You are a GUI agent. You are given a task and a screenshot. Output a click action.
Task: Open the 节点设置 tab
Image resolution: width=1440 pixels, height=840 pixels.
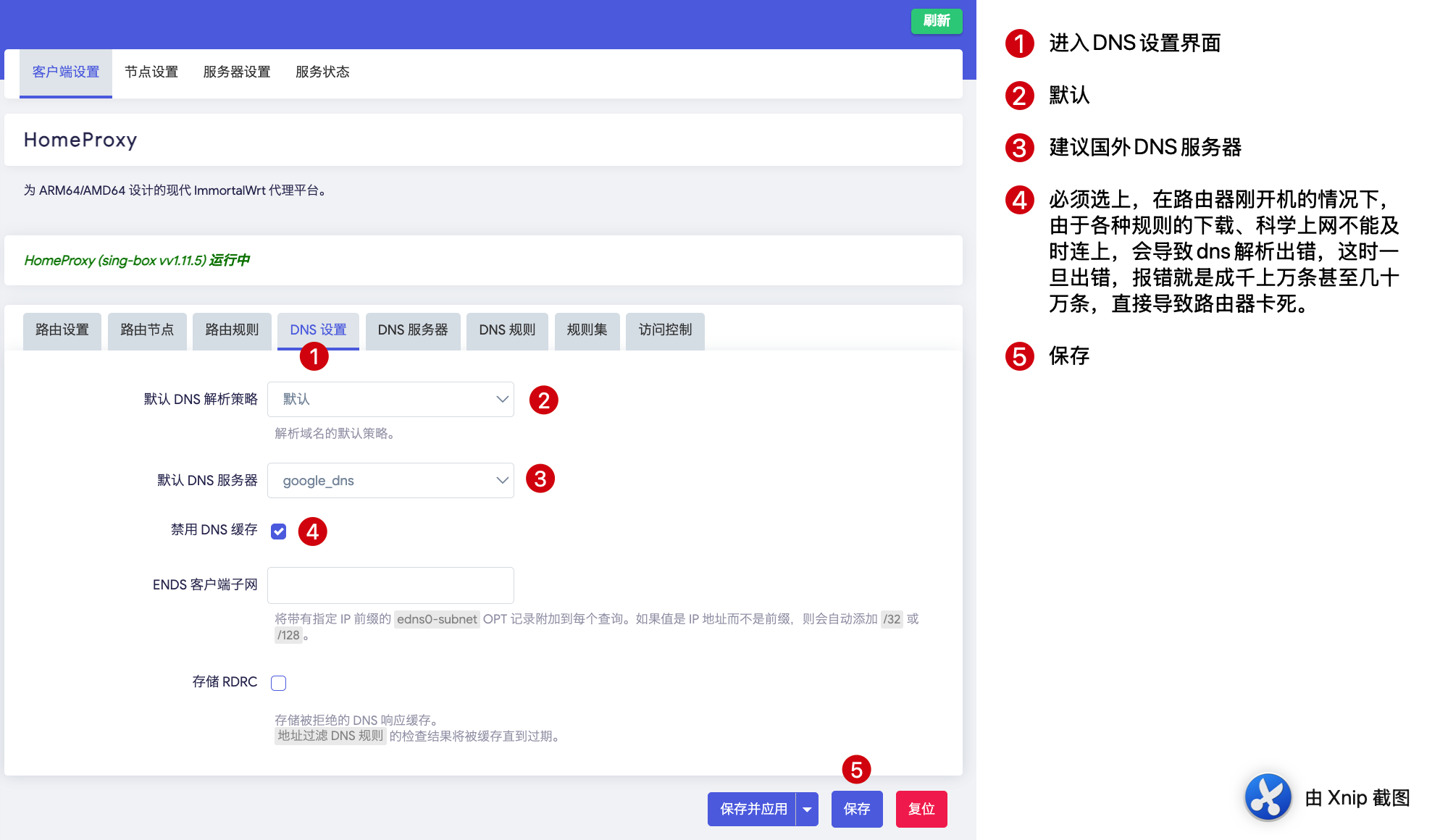[151, 72]
